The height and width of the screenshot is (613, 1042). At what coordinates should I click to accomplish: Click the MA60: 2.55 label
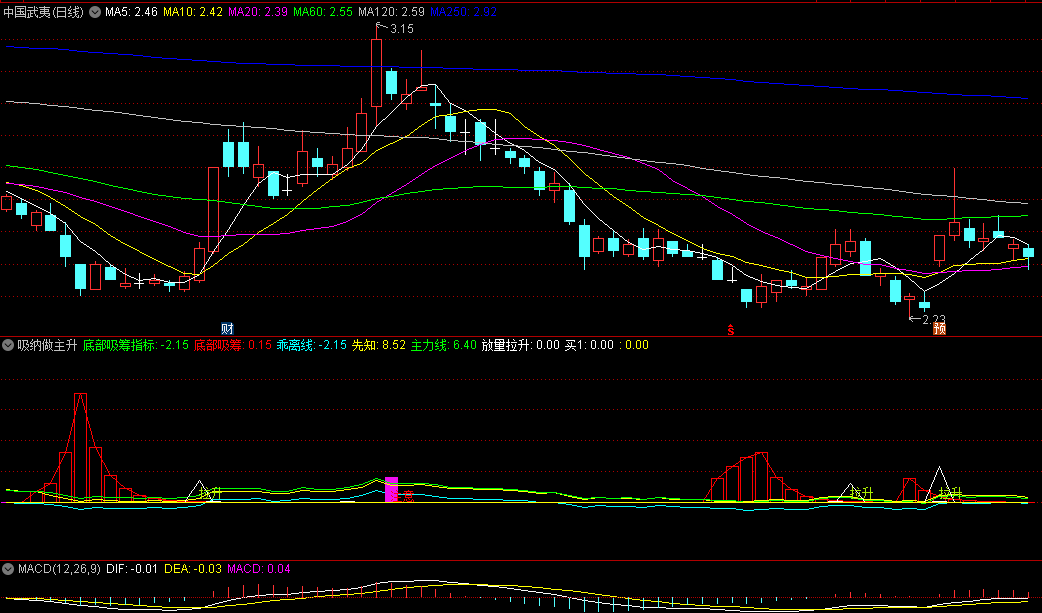coord(323,12)
